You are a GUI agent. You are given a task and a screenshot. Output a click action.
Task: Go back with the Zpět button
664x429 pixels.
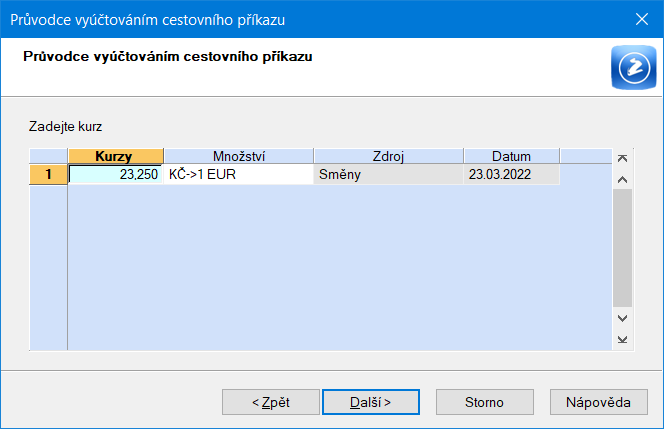(271, 402)
